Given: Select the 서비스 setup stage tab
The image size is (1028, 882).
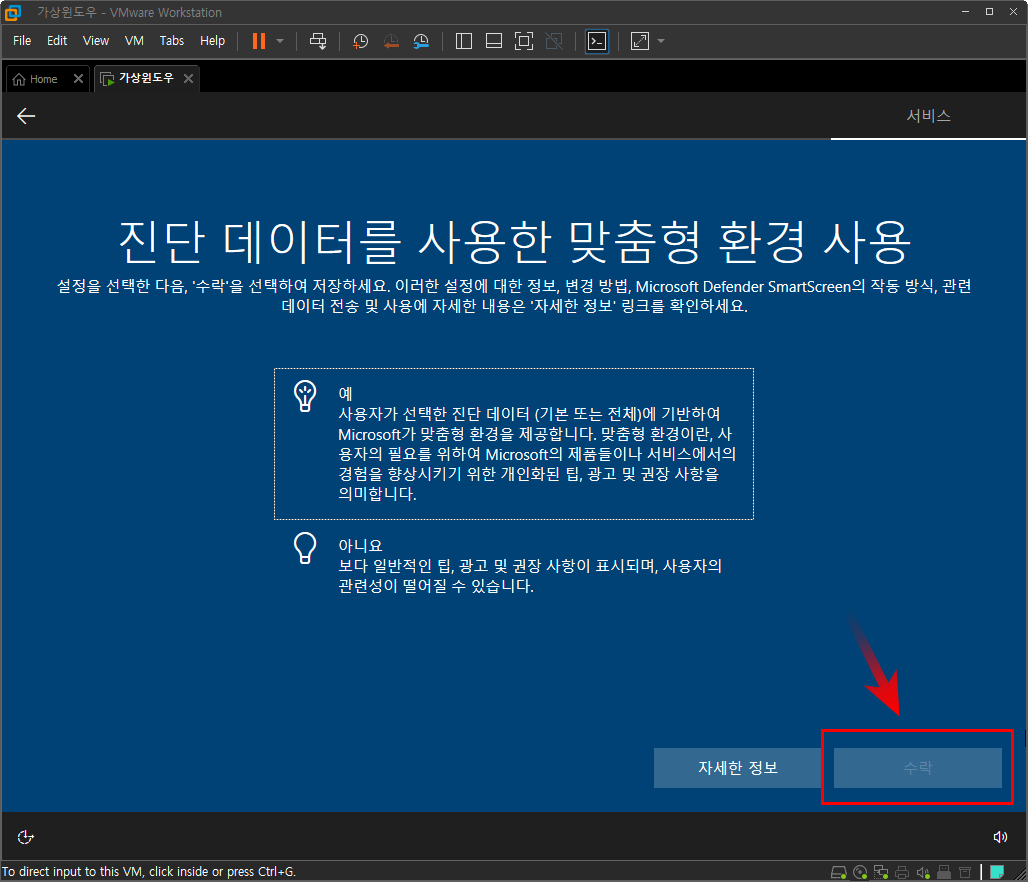Looking at the screenshot, I should point(928,116).
